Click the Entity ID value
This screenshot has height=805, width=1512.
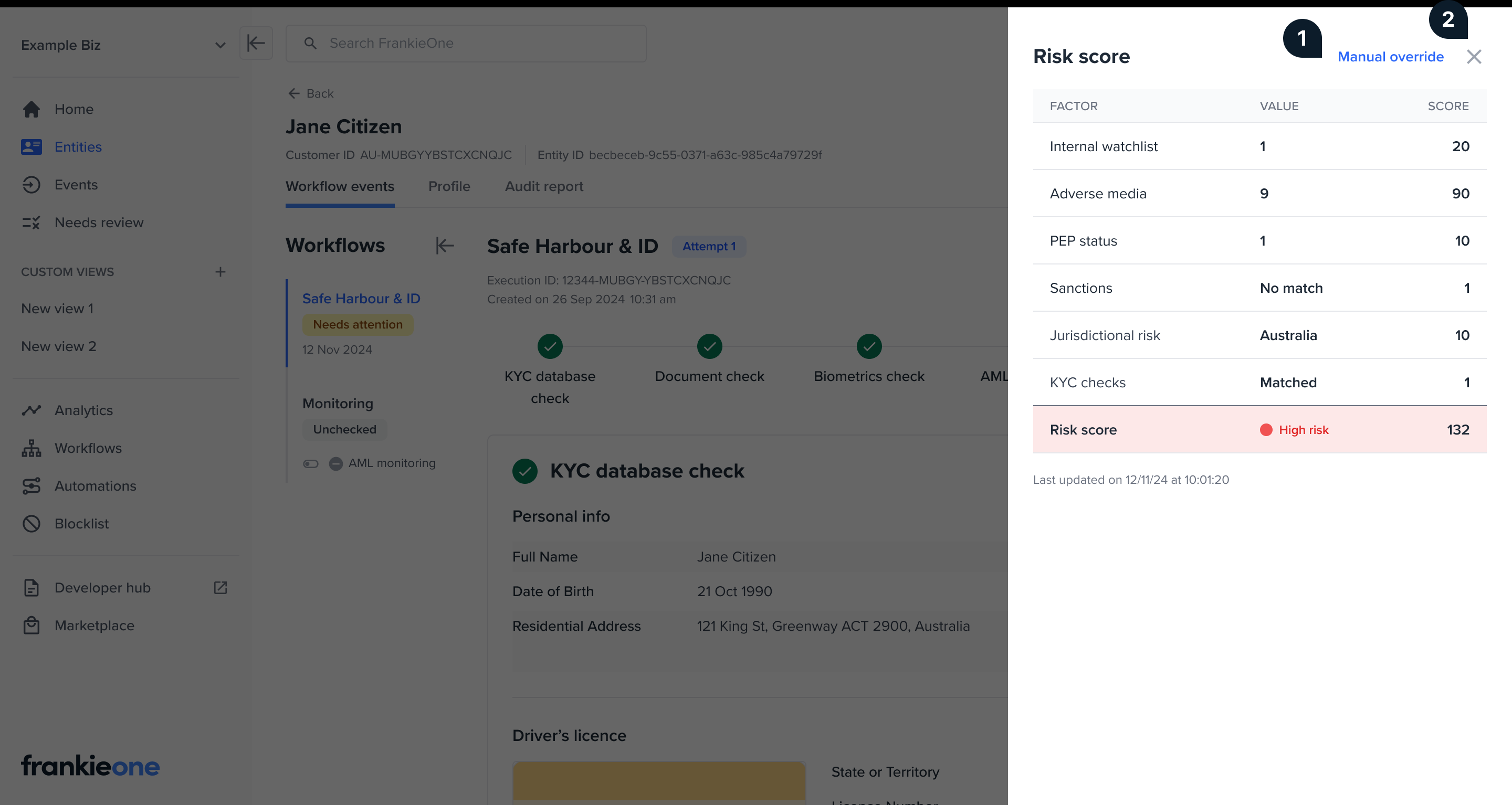click(705, 155)
